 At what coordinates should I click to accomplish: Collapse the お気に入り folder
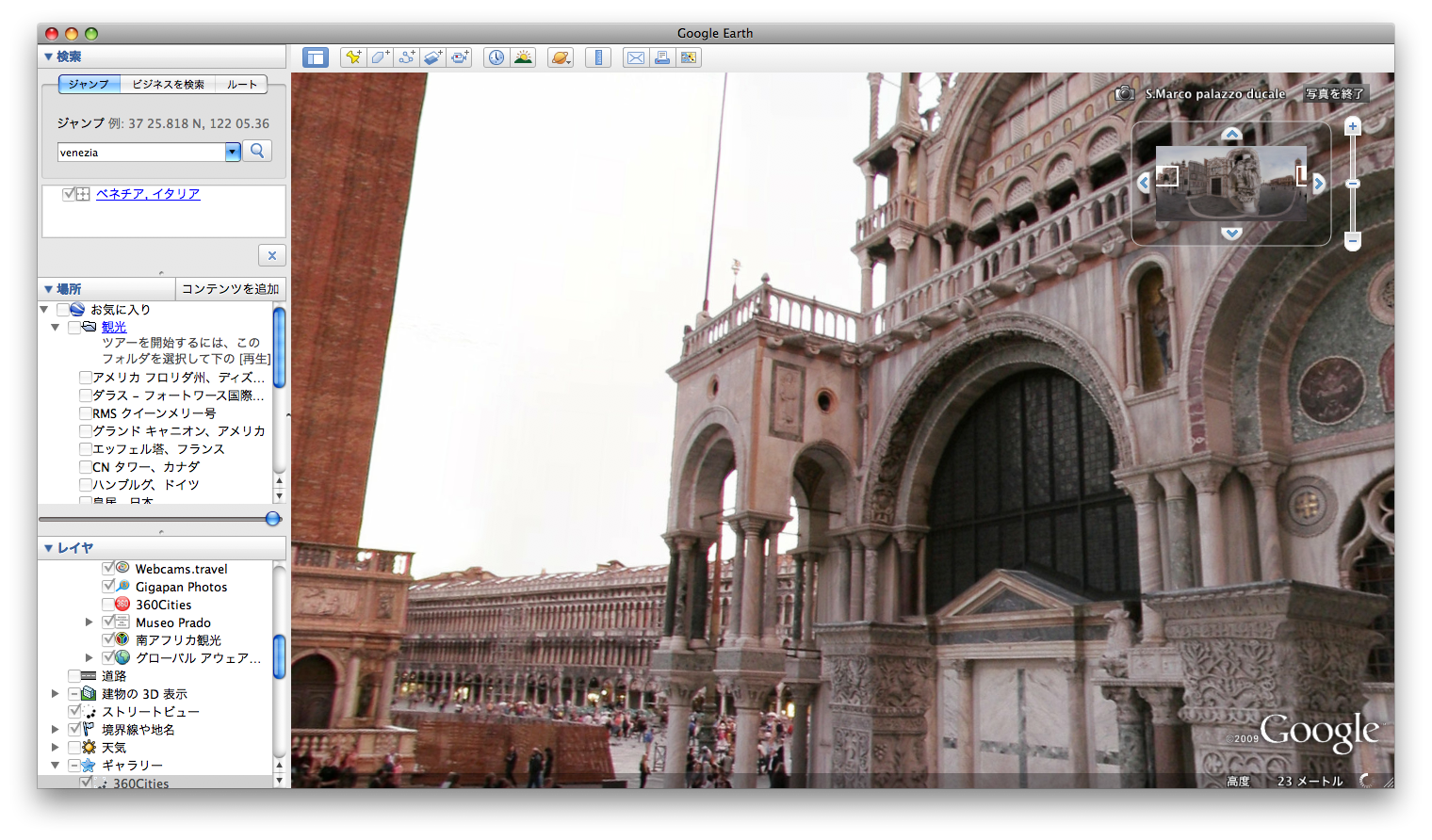click(x=44, y=309)
